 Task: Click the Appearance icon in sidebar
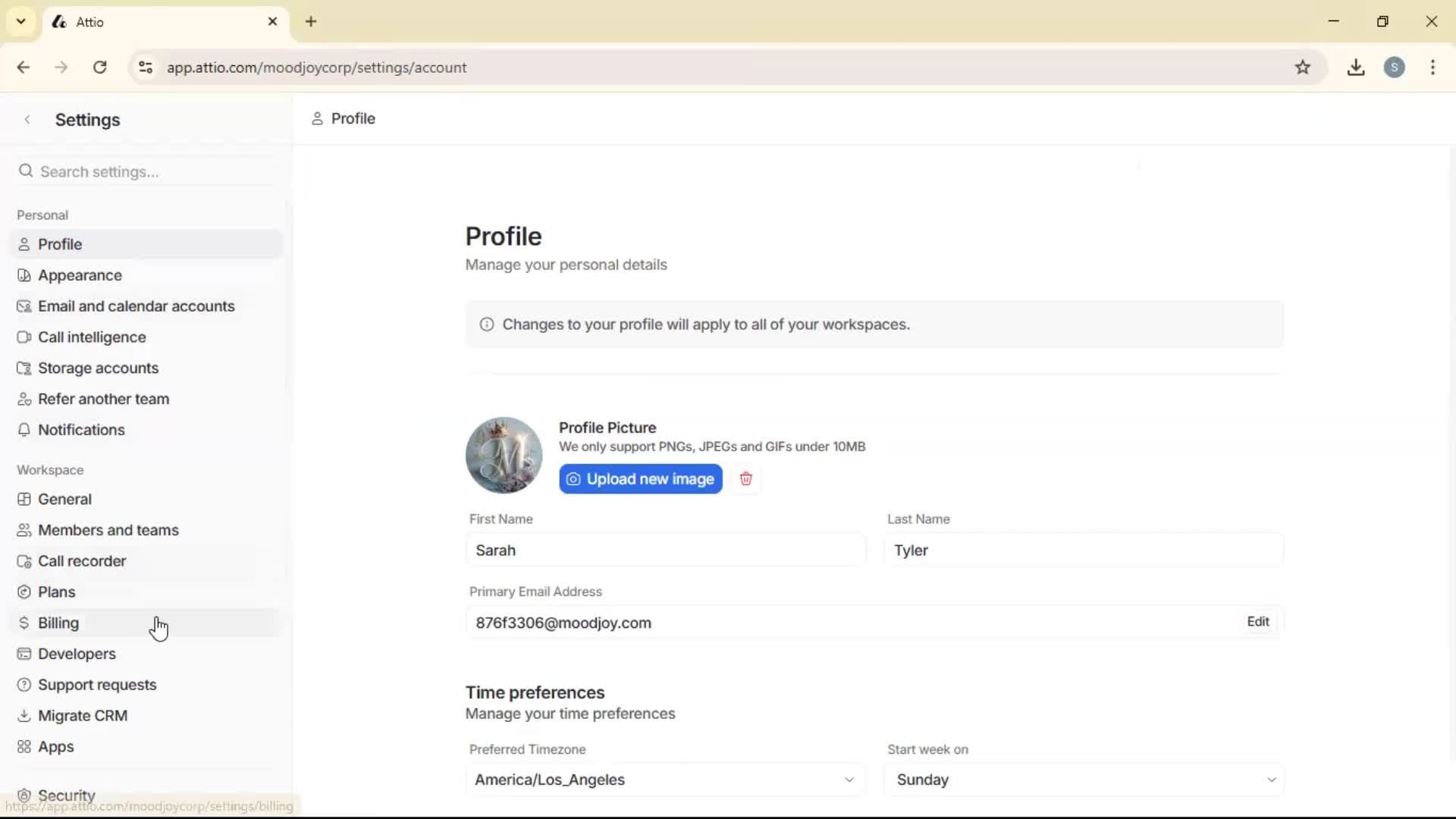[x=24, y=275]
